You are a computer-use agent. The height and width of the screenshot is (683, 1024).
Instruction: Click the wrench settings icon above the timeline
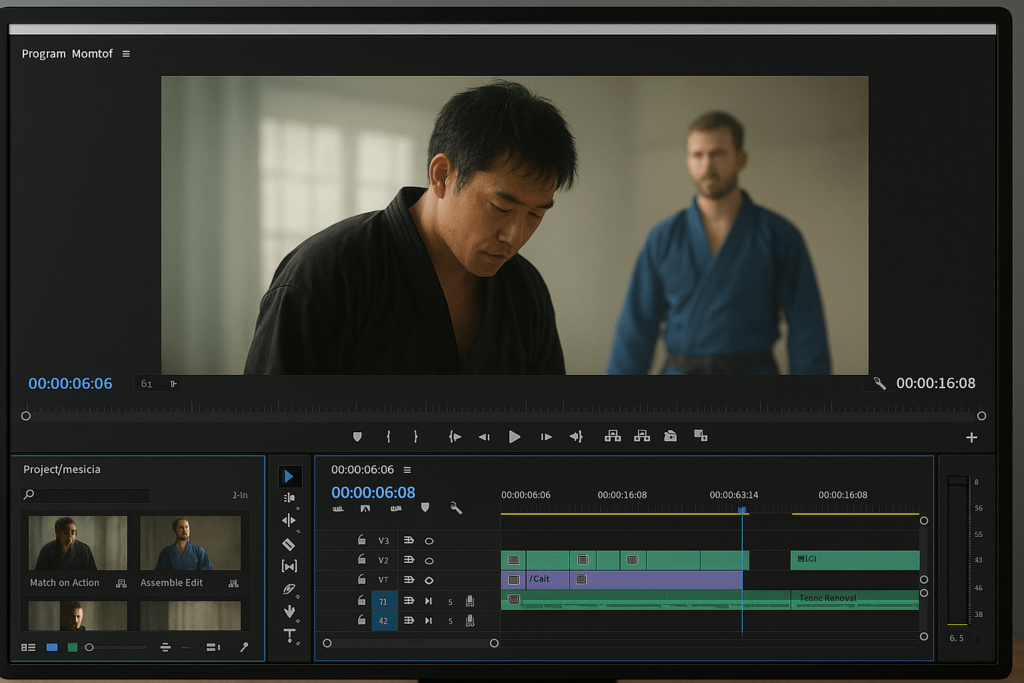456,509
